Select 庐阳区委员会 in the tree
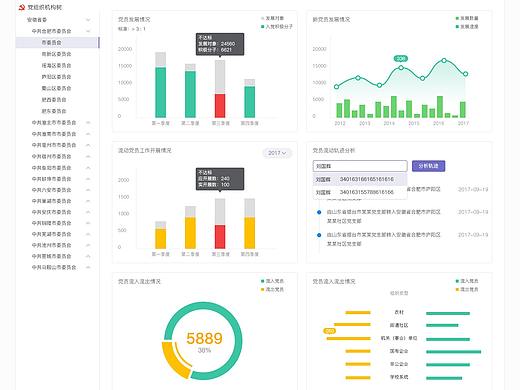520x390 pixels. 56,77
